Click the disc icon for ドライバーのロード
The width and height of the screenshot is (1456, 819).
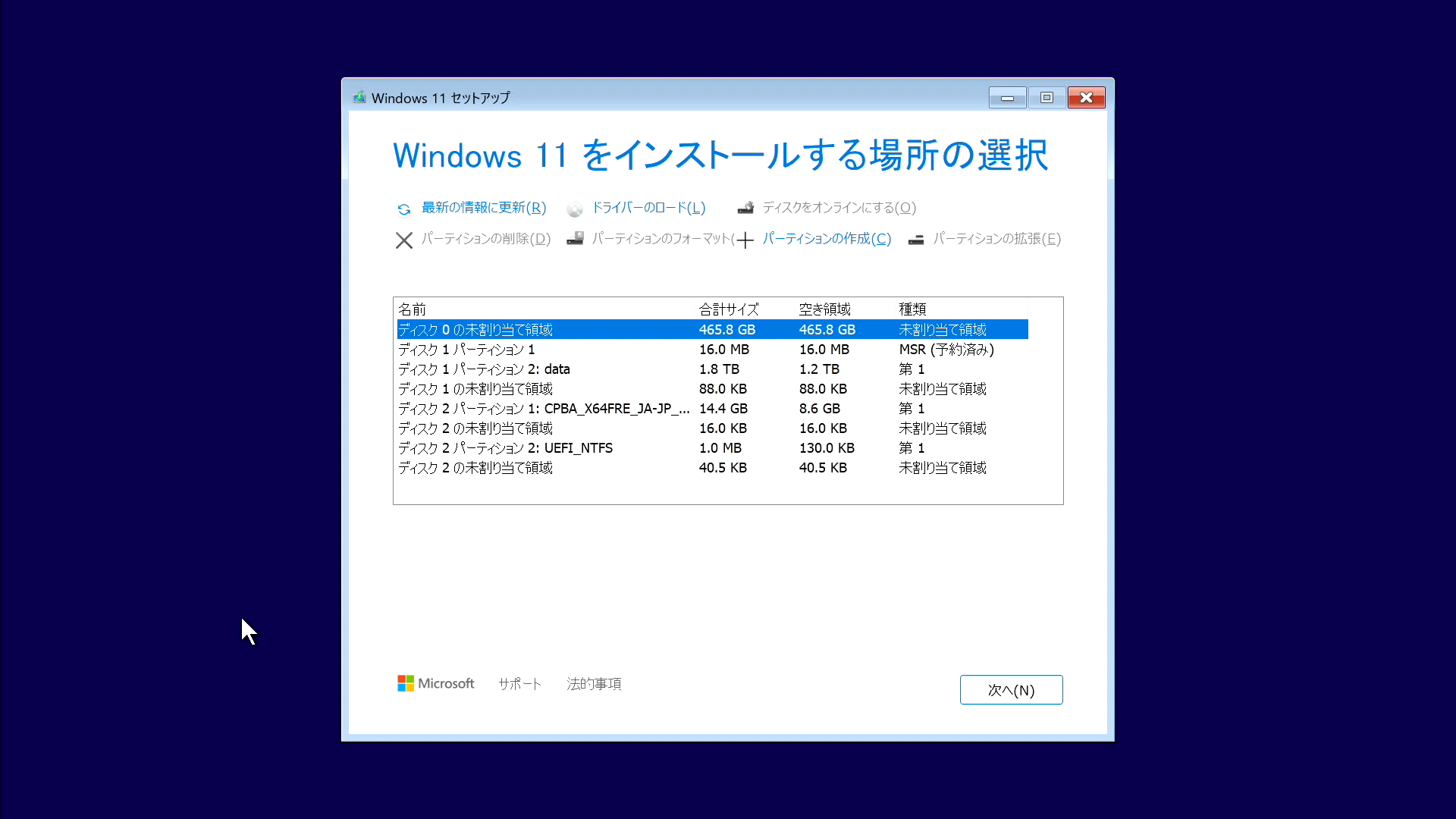click(x=575, y=209)
